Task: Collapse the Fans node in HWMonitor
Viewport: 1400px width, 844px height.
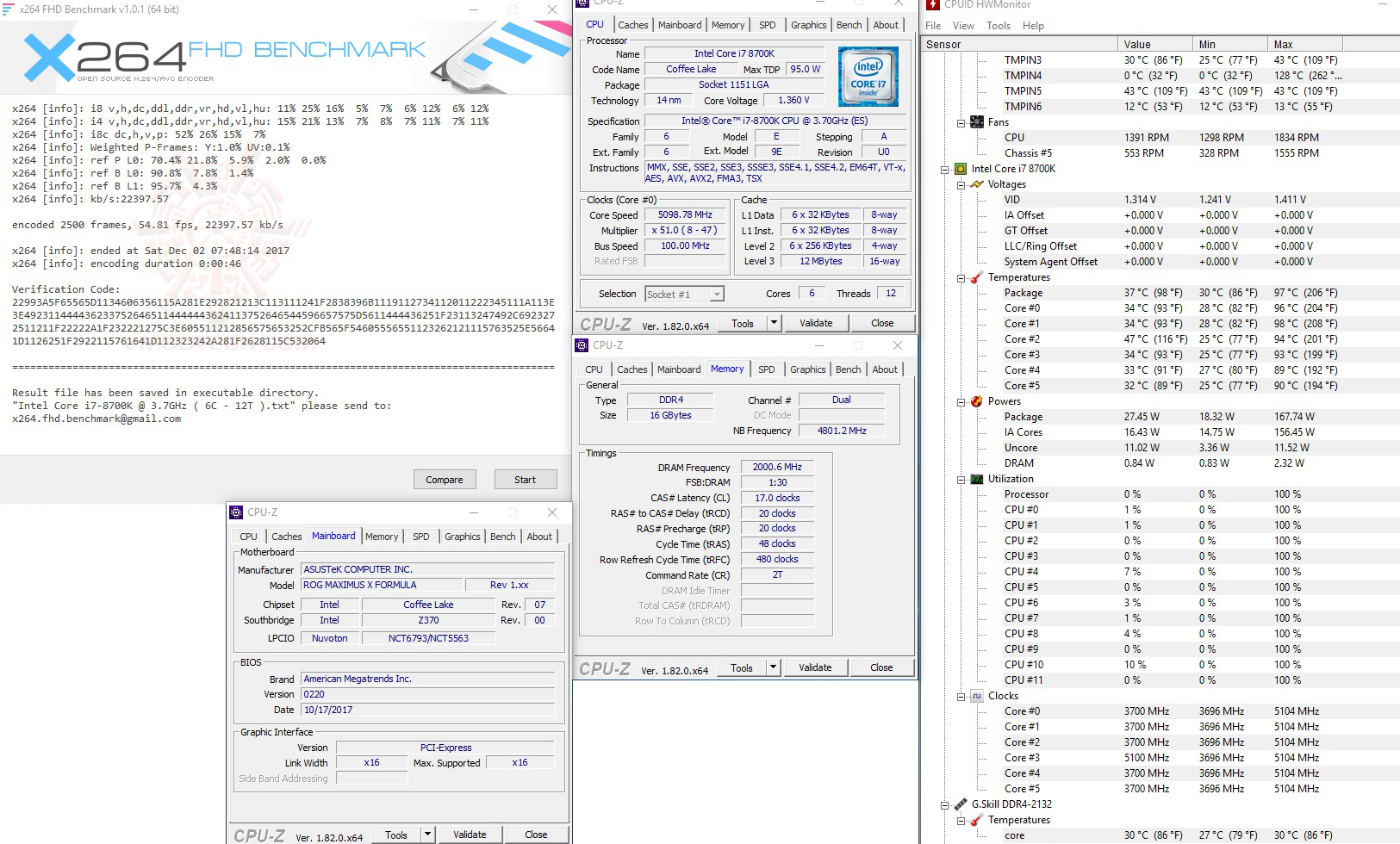Action: (959, 122)
